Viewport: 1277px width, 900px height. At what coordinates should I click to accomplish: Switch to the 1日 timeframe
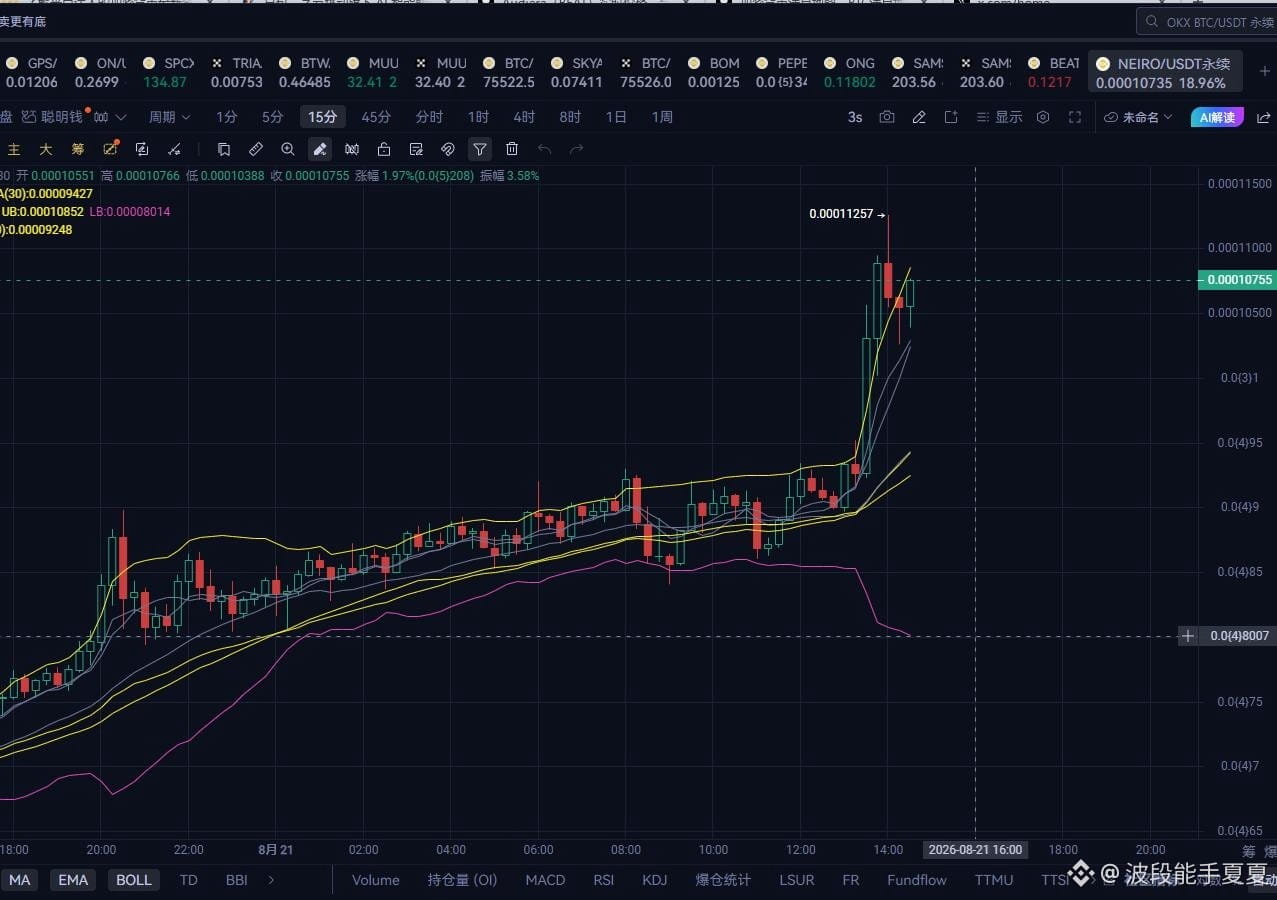pos(616,117)
